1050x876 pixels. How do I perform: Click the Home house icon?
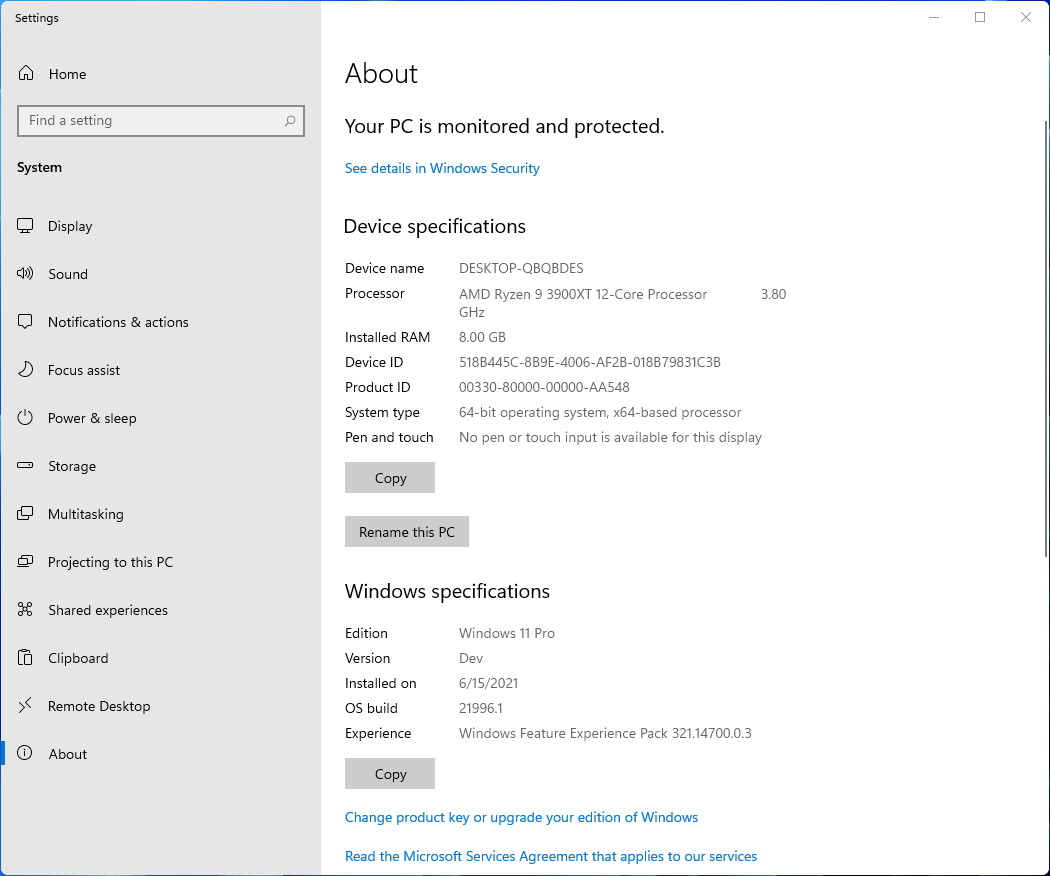[x=25, y=73]
